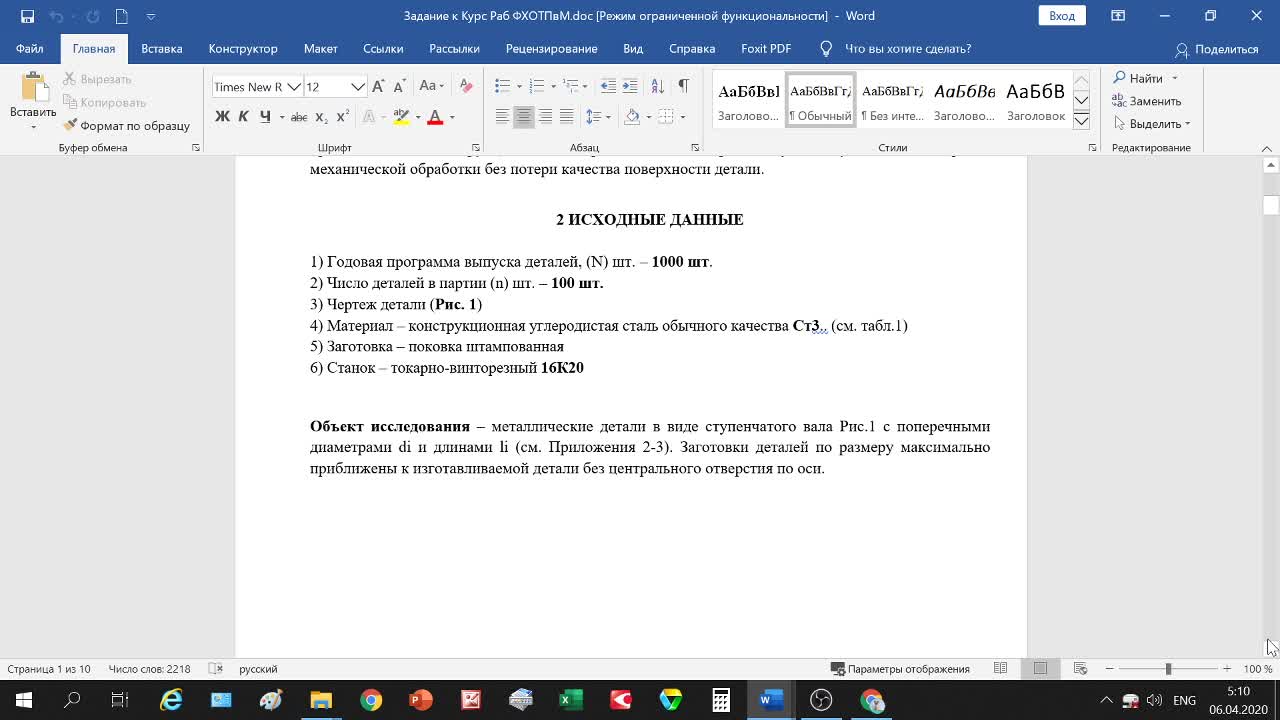Toggle Underline formatting (Ч)
The width and height of the screenshot is (1280, 720).
coord(265,117)
